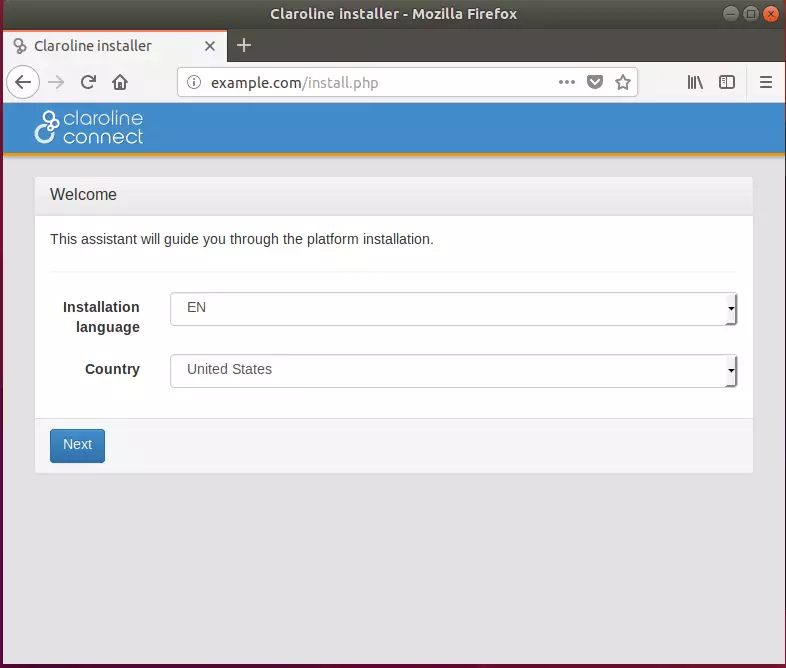
Task: Toggle the sidebar view icon
Action: point(726,82)
